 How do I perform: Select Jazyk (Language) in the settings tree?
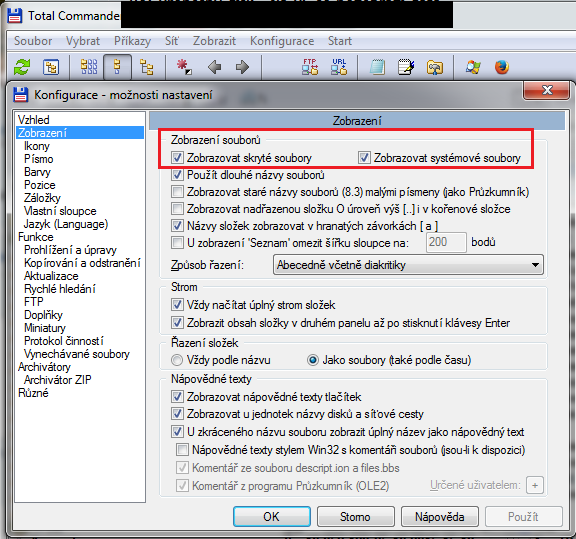pos(66,224)
